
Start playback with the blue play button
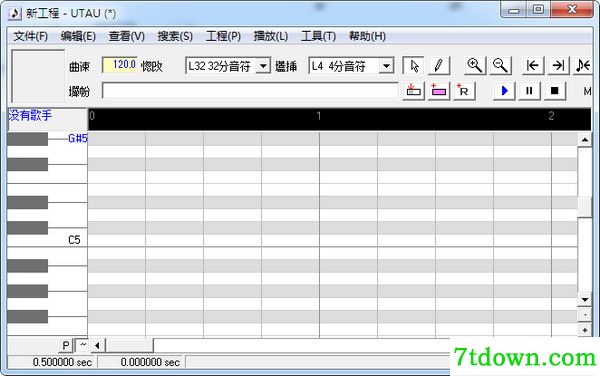coord(504,91)
